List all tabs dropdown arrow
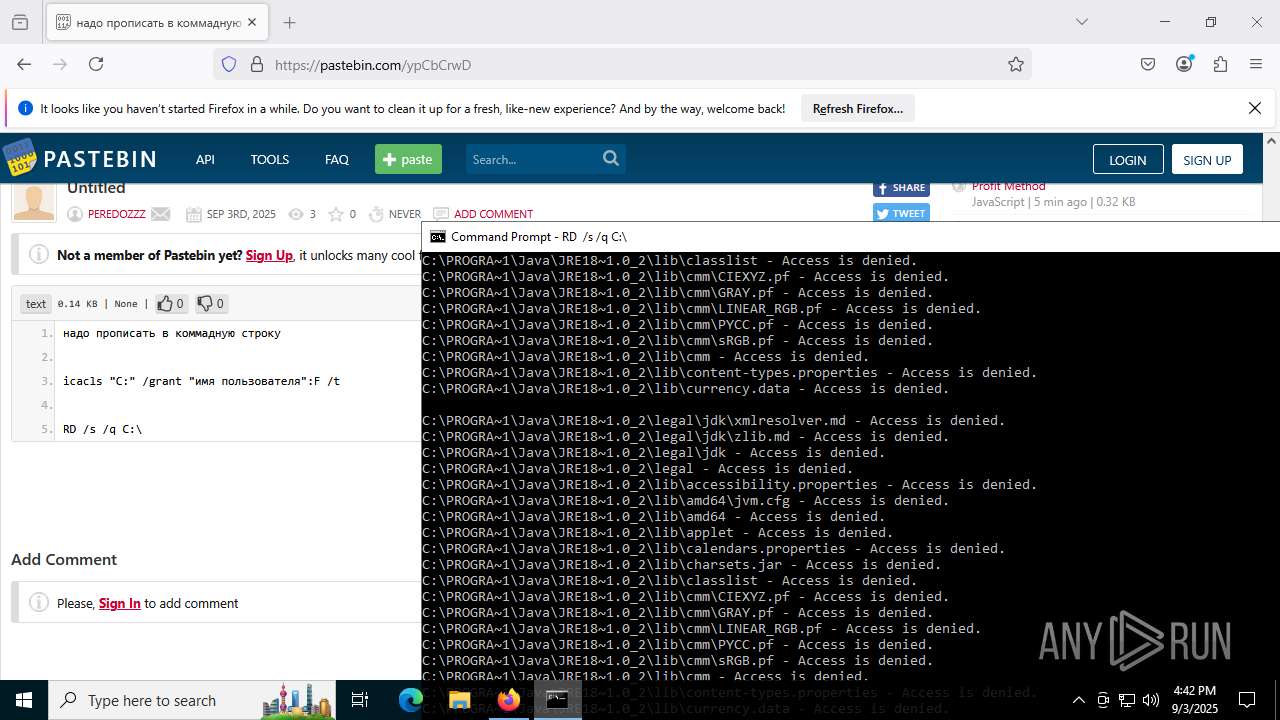The image size is (1280, 720). click(1081, 22)
